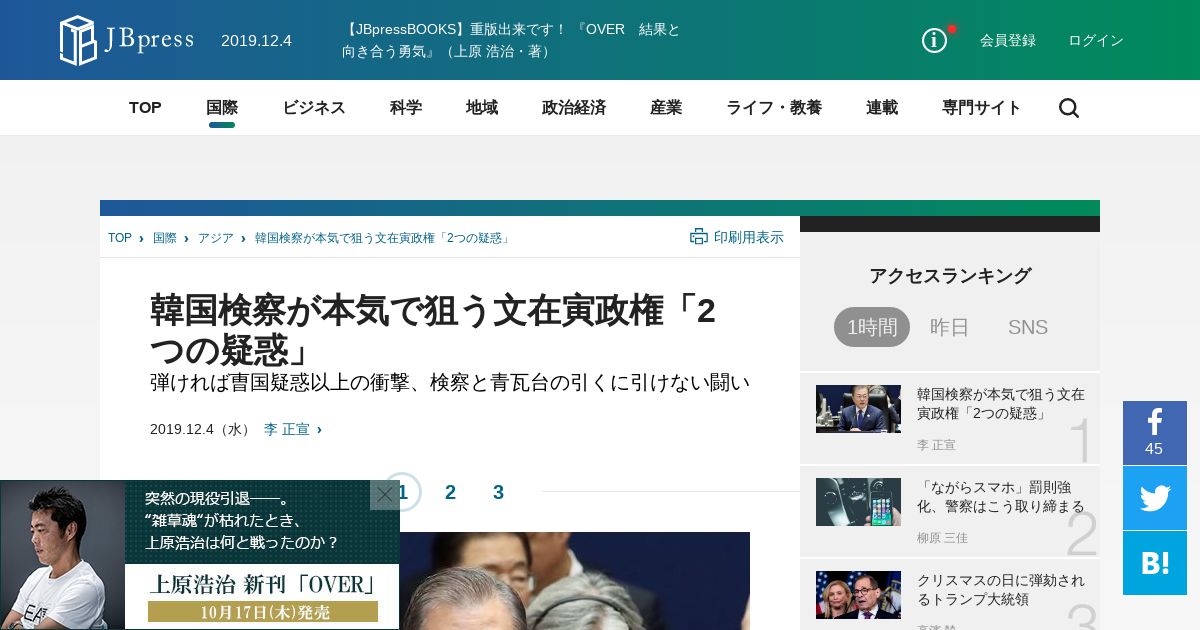Viewport: 1200px width, 630px height.
Task: Go to TOP in navigation bar
Action: (145, 108)
